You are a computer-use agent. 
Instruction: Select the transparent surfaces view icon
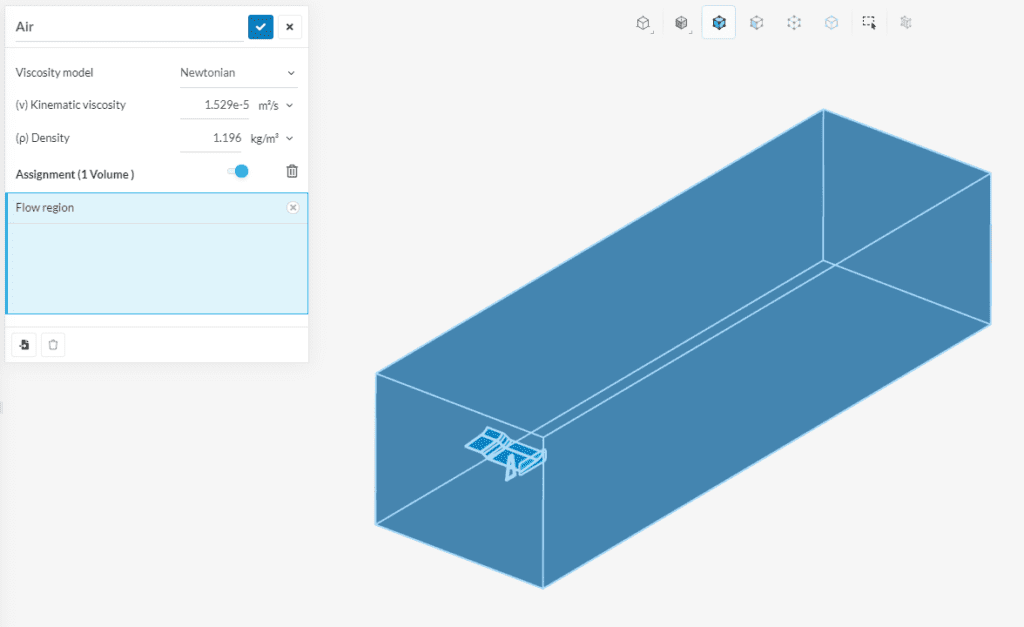(681, 22)
